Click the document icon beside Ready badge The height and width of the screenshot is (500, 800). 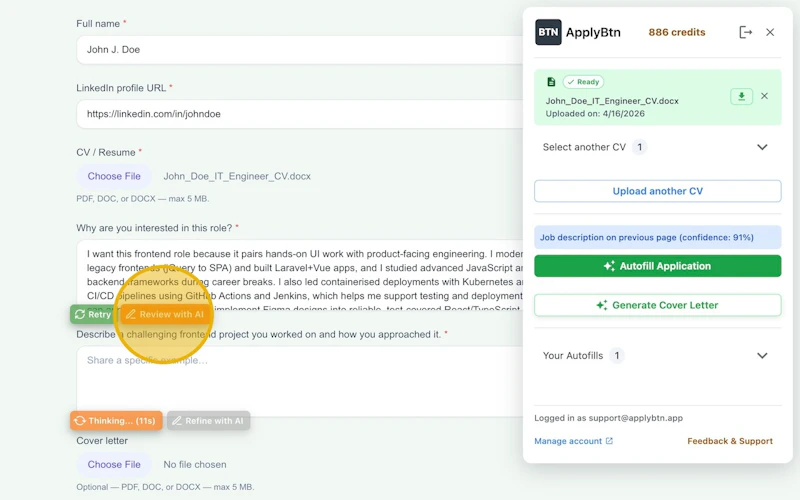(x=551, y=82)
